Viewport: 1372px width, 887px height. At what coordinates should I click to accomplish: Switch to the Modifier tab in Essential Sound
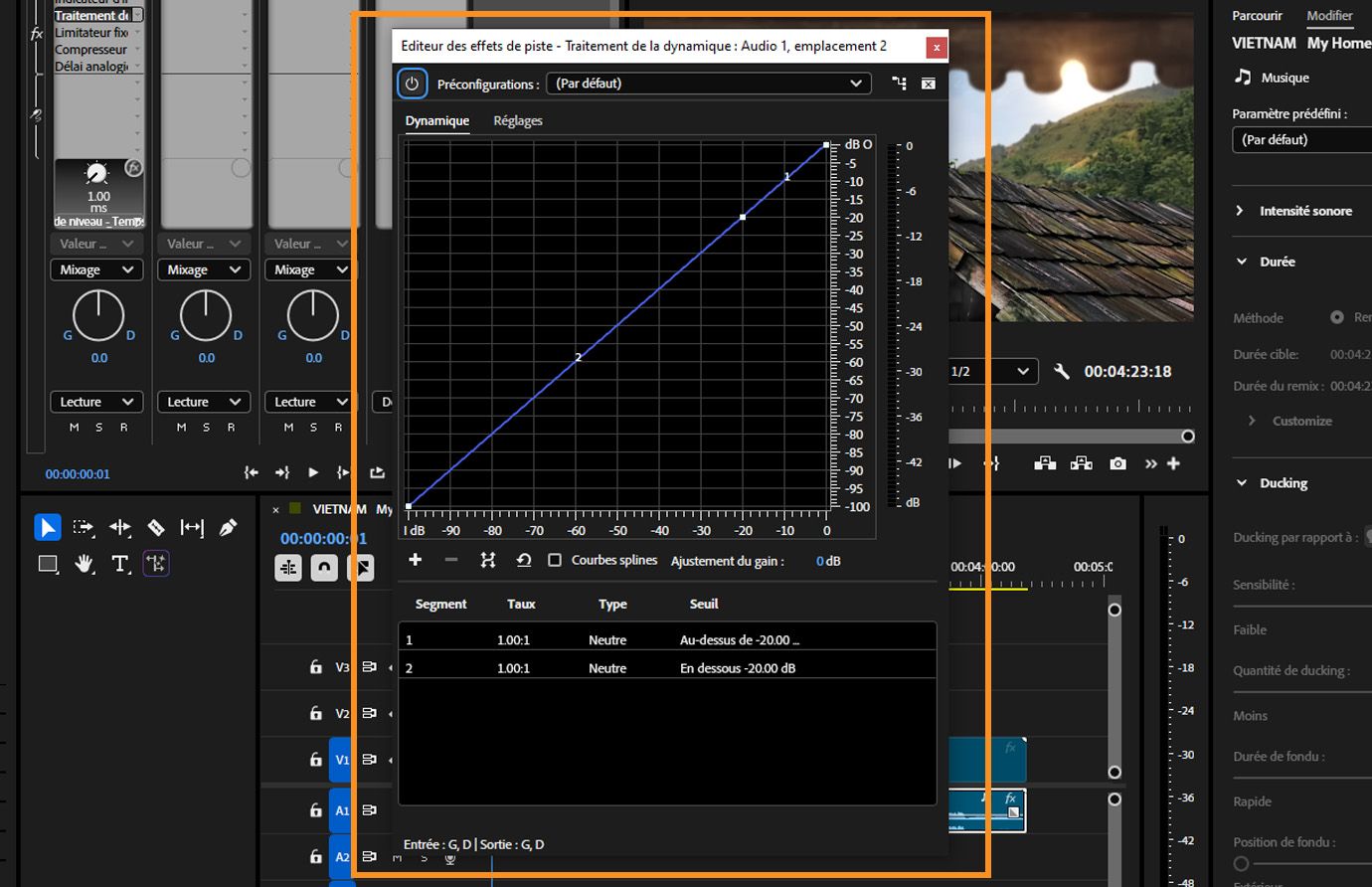coord(1329,15)
